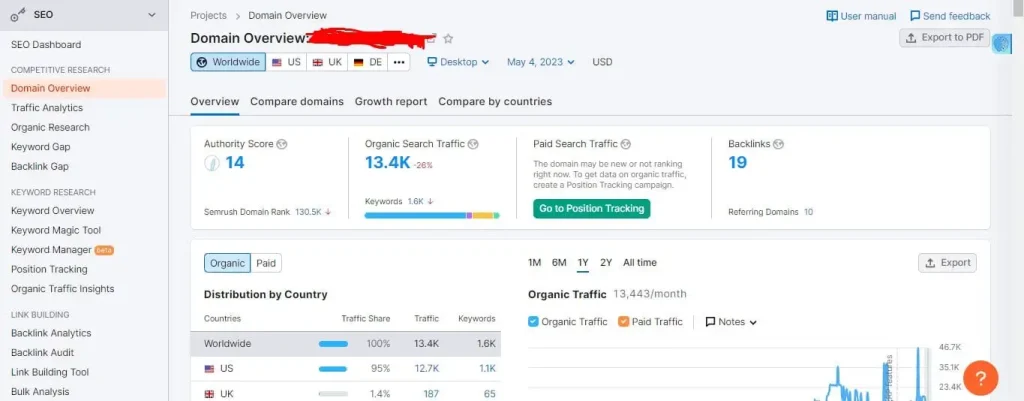This screenshot has height=401, width=1024.
Task: Select the US database
Action: coord(286,62)
